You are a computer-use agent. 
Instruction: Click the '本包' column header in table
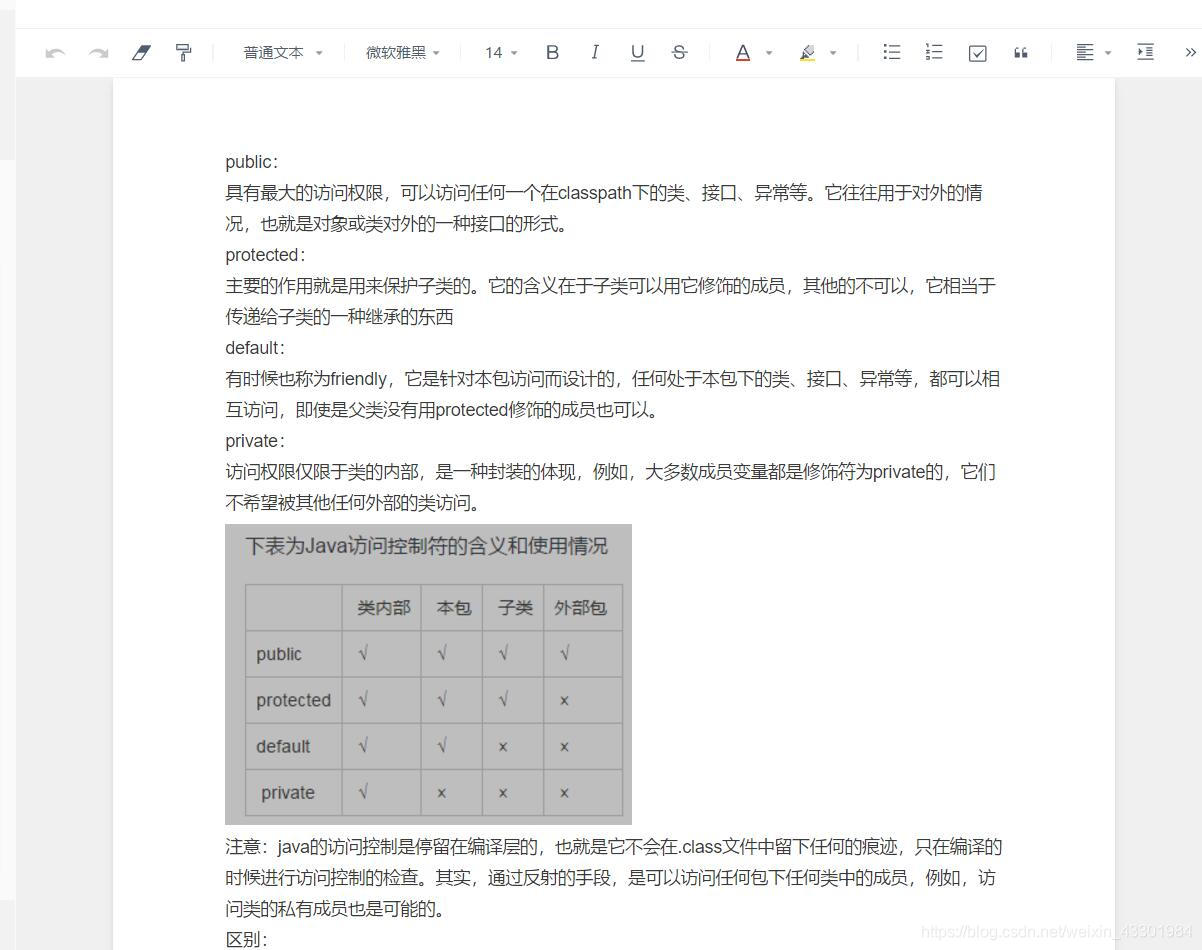click(x=454, y=608)
